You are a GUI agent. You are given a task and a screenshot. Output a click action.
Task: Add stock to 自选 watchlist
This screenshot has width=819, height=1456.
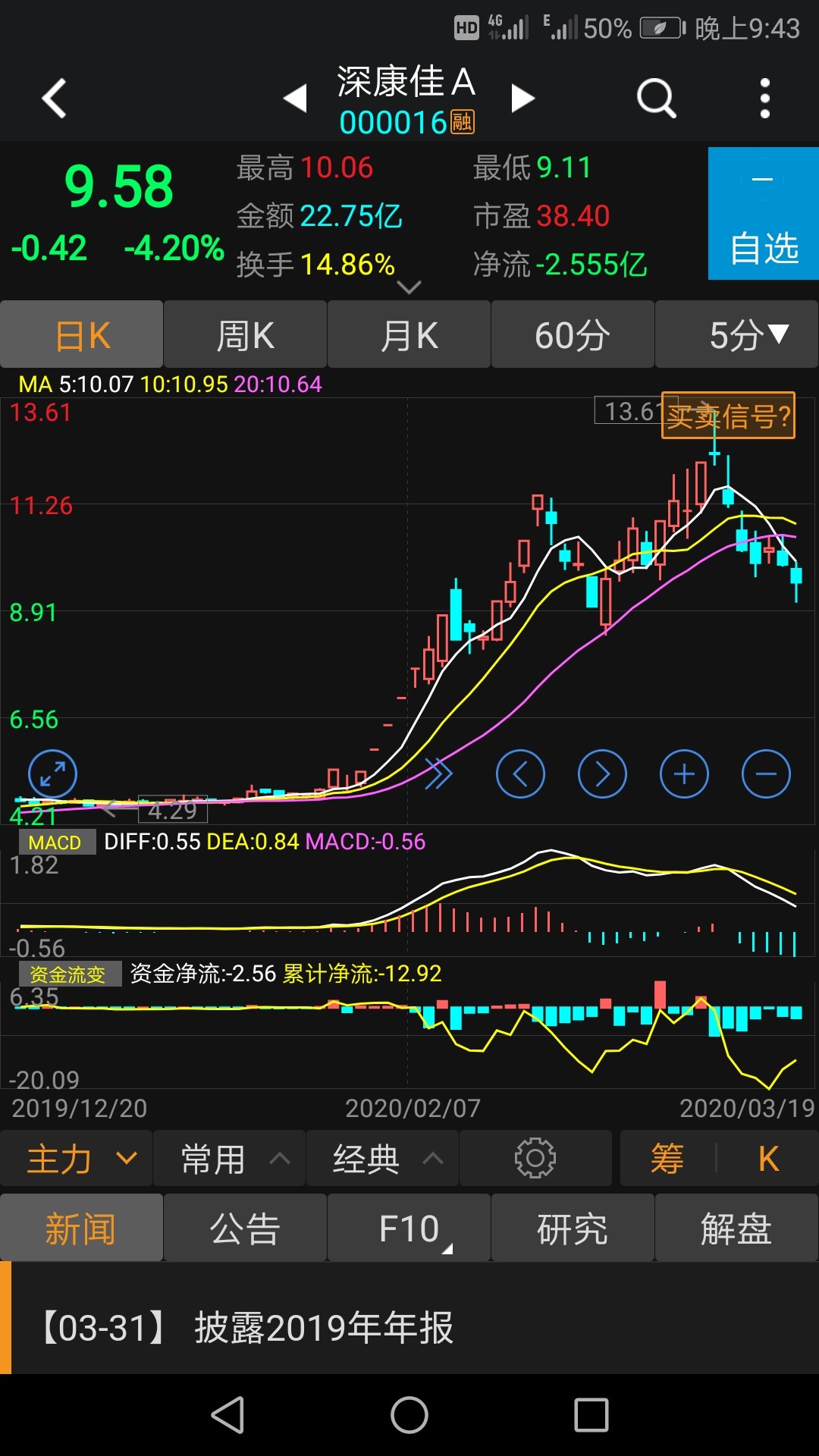click(763, 214)
